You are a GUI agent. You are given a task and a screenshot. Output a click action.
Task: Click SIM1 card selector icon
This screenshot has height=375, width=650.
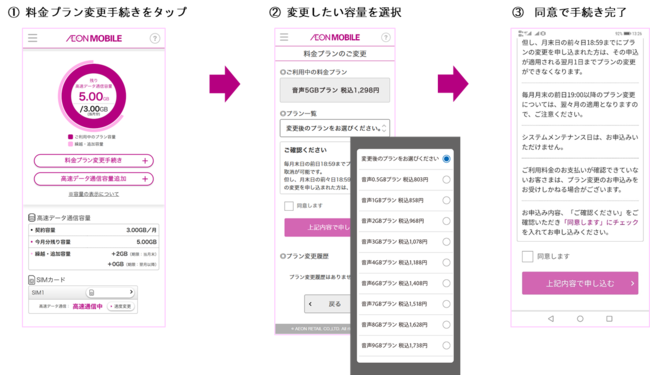point(92,293)
